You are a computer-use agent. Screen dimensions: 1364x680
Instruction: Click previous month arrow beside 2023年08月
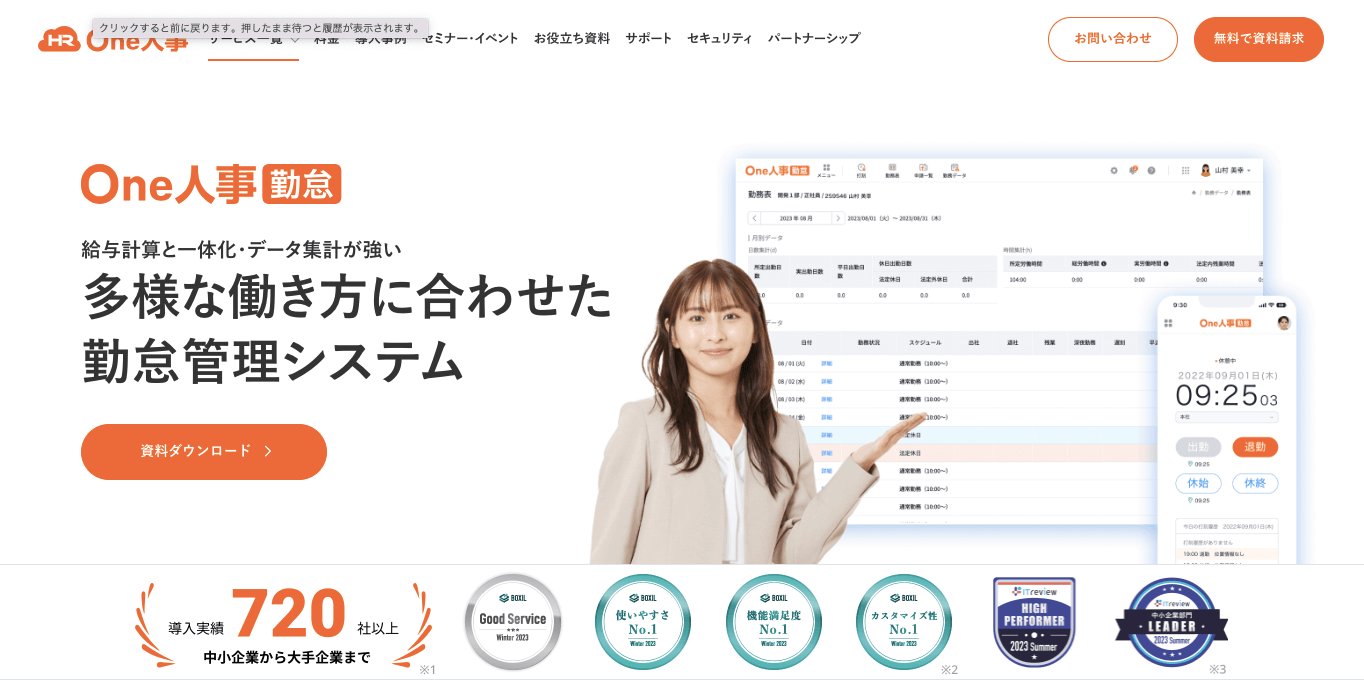(x=754, y=218)
